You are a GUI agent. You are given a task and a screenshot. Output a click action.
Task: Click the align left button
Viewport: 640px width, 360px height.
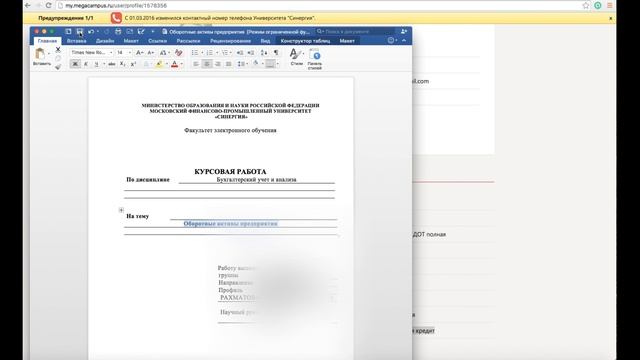tap(196, 64)
